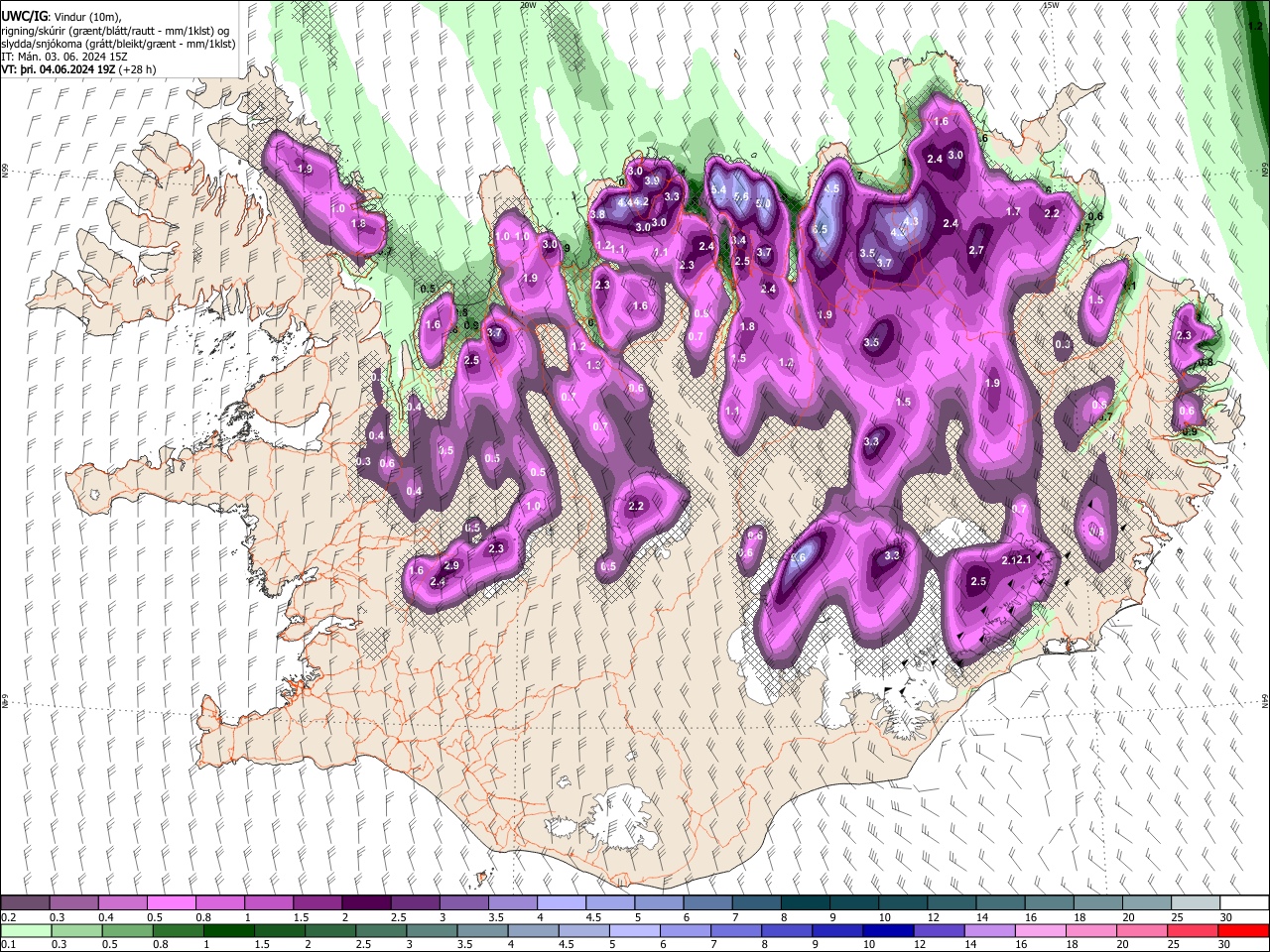Click the white snow swatch after 30
This screenshot has height=952, width=1270.
click(1243, 903)
